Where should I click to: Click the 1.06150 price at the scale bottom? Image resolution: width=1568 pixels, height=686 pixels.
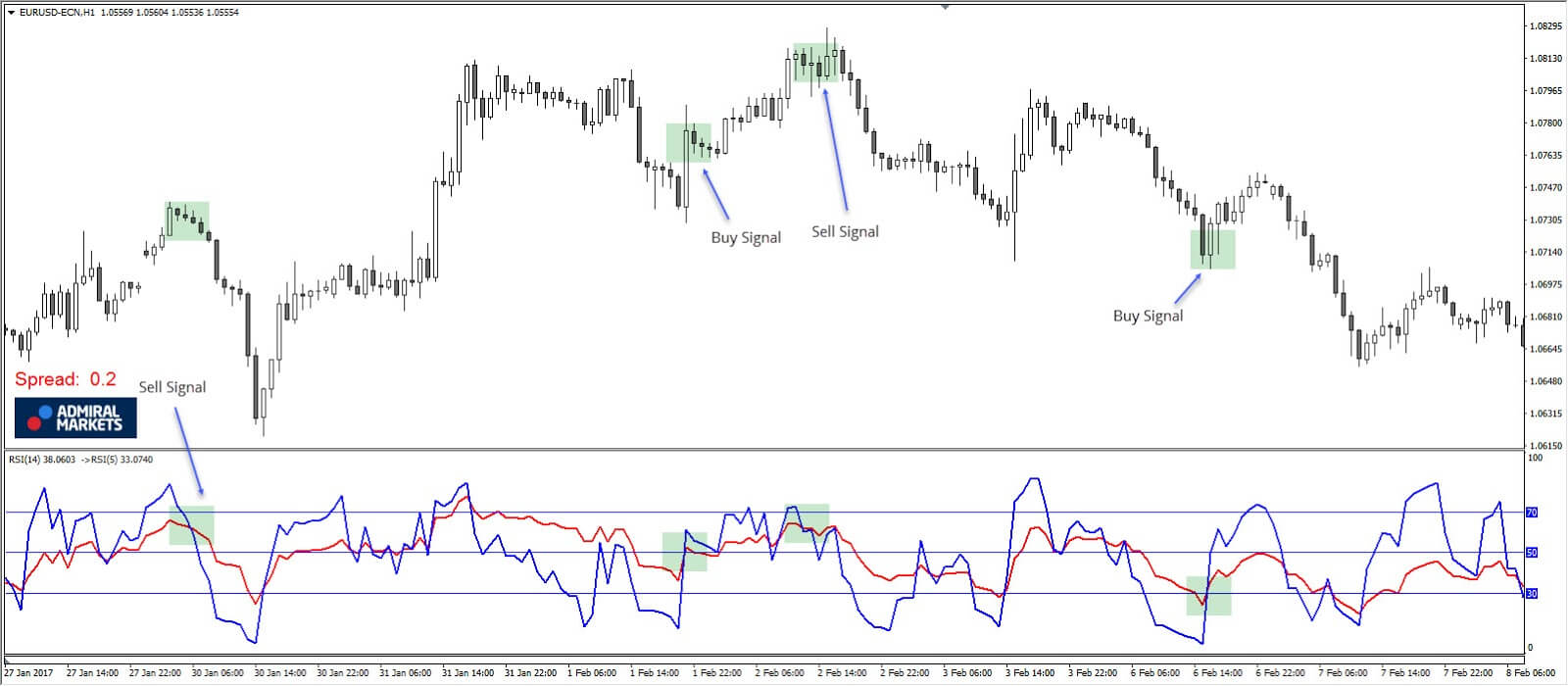(x=1544, y=446)
